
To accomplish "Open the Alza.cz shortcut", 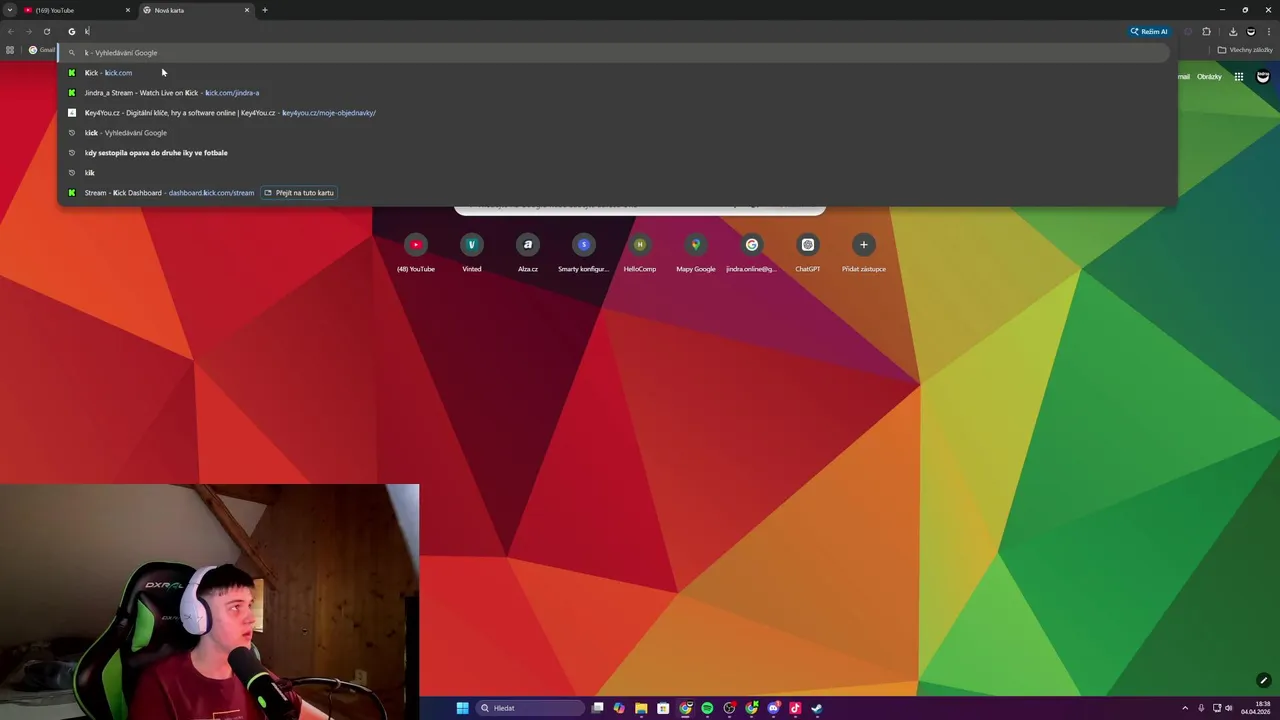I will [x=528, y=252].
